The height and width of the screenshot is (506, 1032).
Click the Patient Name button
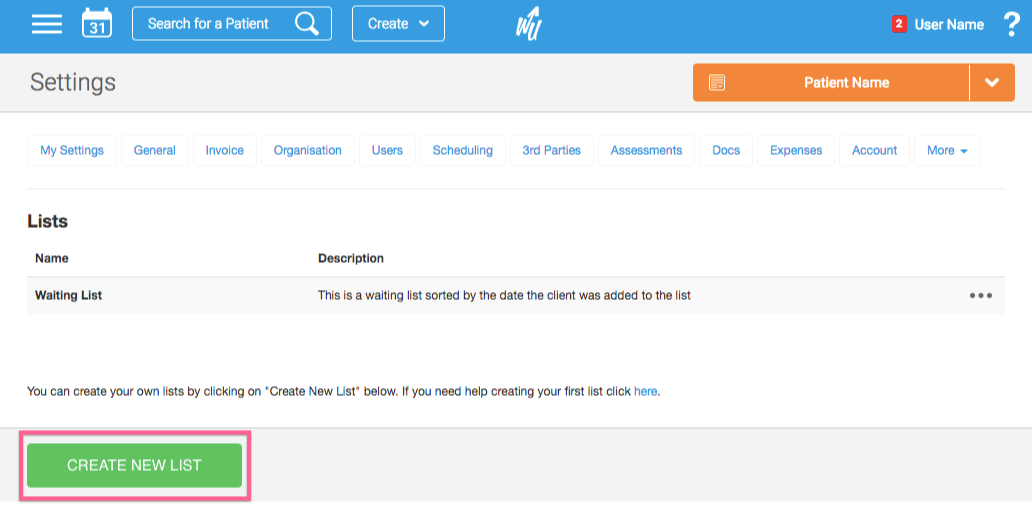[x=831, y=83]
